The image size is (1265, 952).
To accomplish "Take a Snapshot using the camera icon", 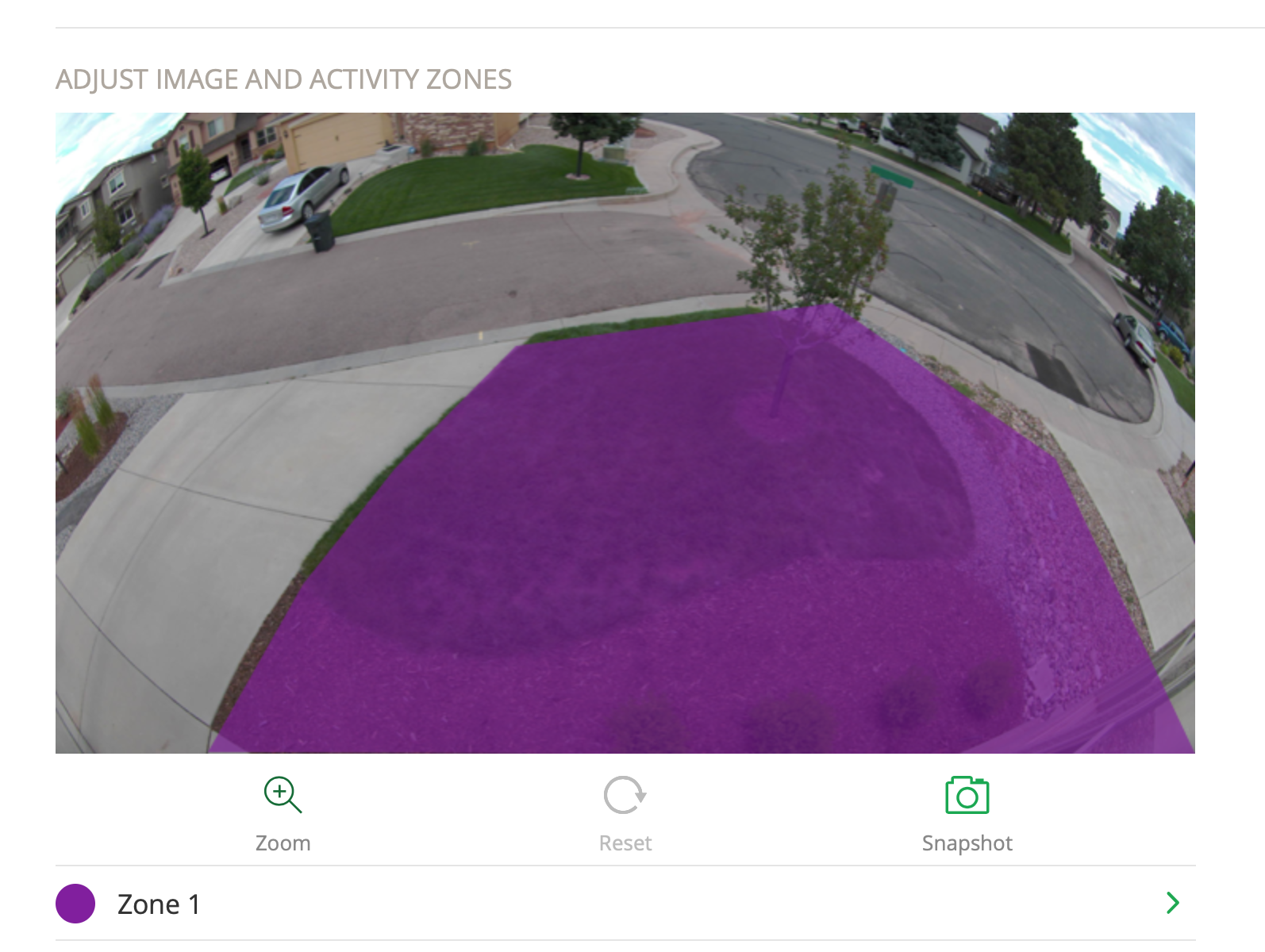I will pyautogui.click(x=967, y=795).
